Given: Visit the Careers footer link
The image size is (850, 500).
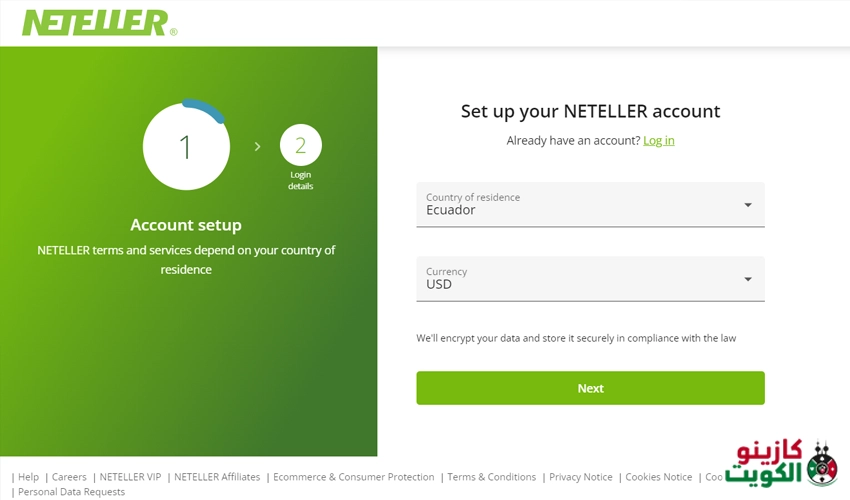Looking at the screenshot, I should coord(70,477).
